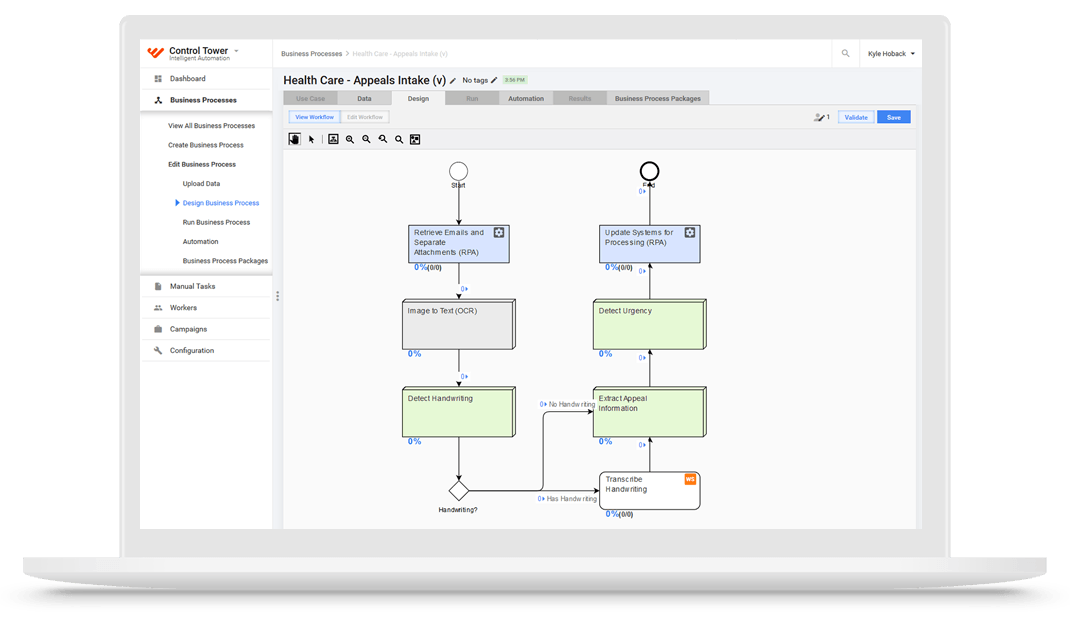Switch to View Workflow mode
This screenshot has width=1070, height=620.
coord(314,117)
